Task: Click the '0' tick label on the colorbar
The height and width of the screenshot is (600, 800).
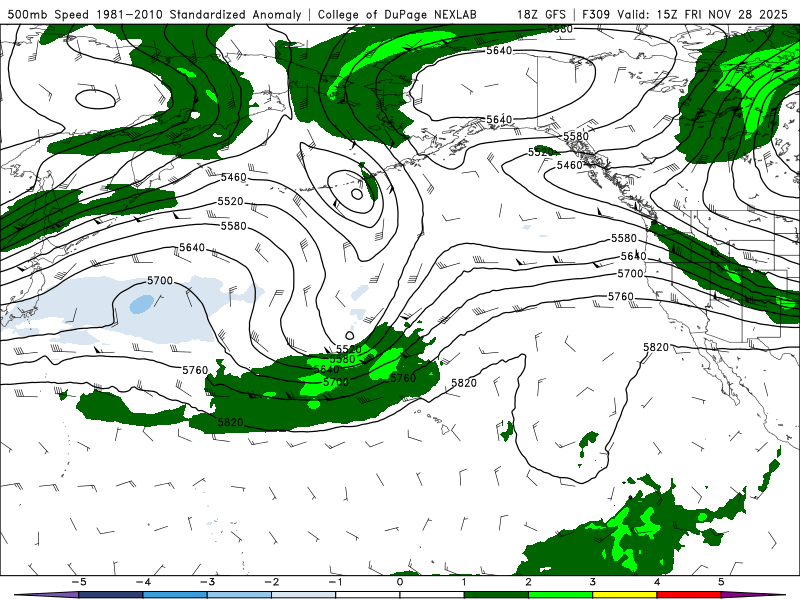Action: [x=400, y=582]
